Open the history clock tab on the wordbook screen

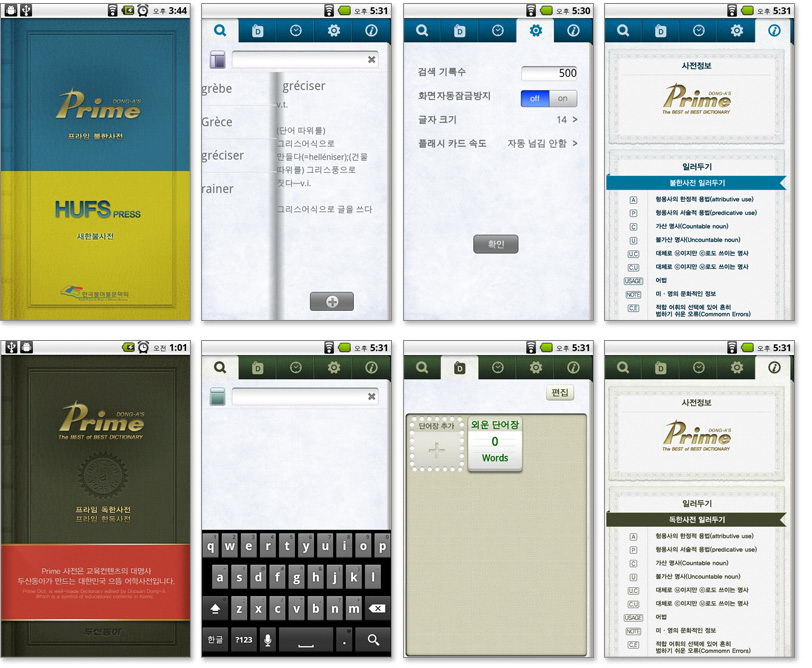(498, 368)
